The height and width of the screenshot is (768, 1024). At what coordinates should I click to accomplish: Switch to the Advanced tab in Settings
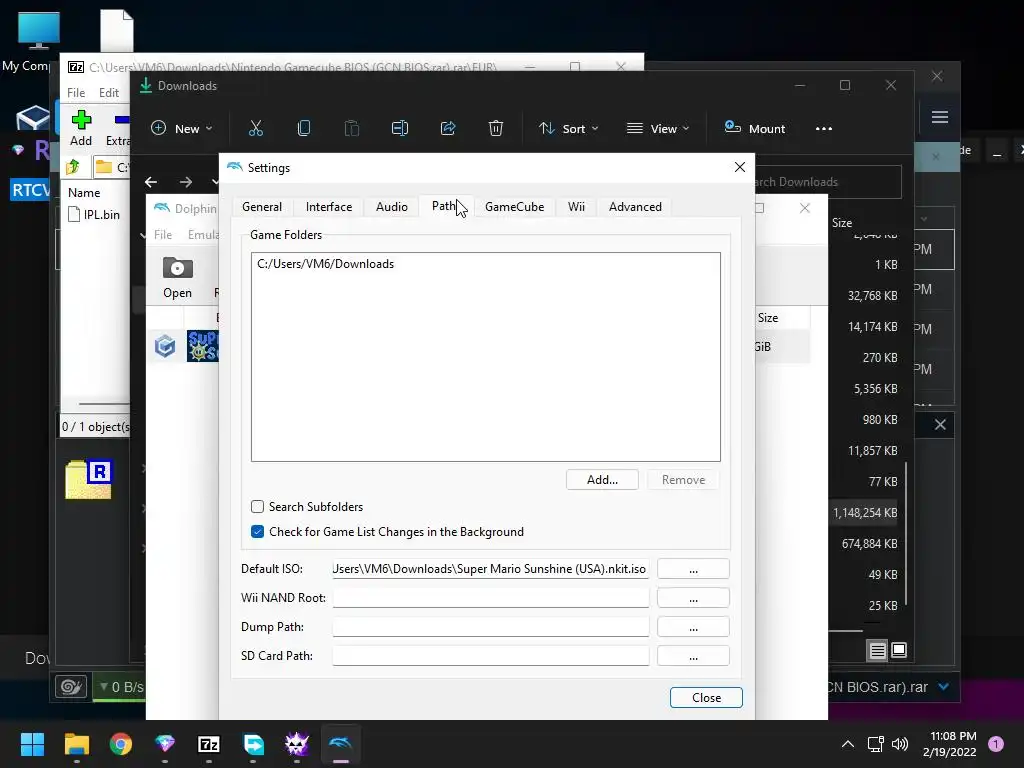[x=635, y=206]
